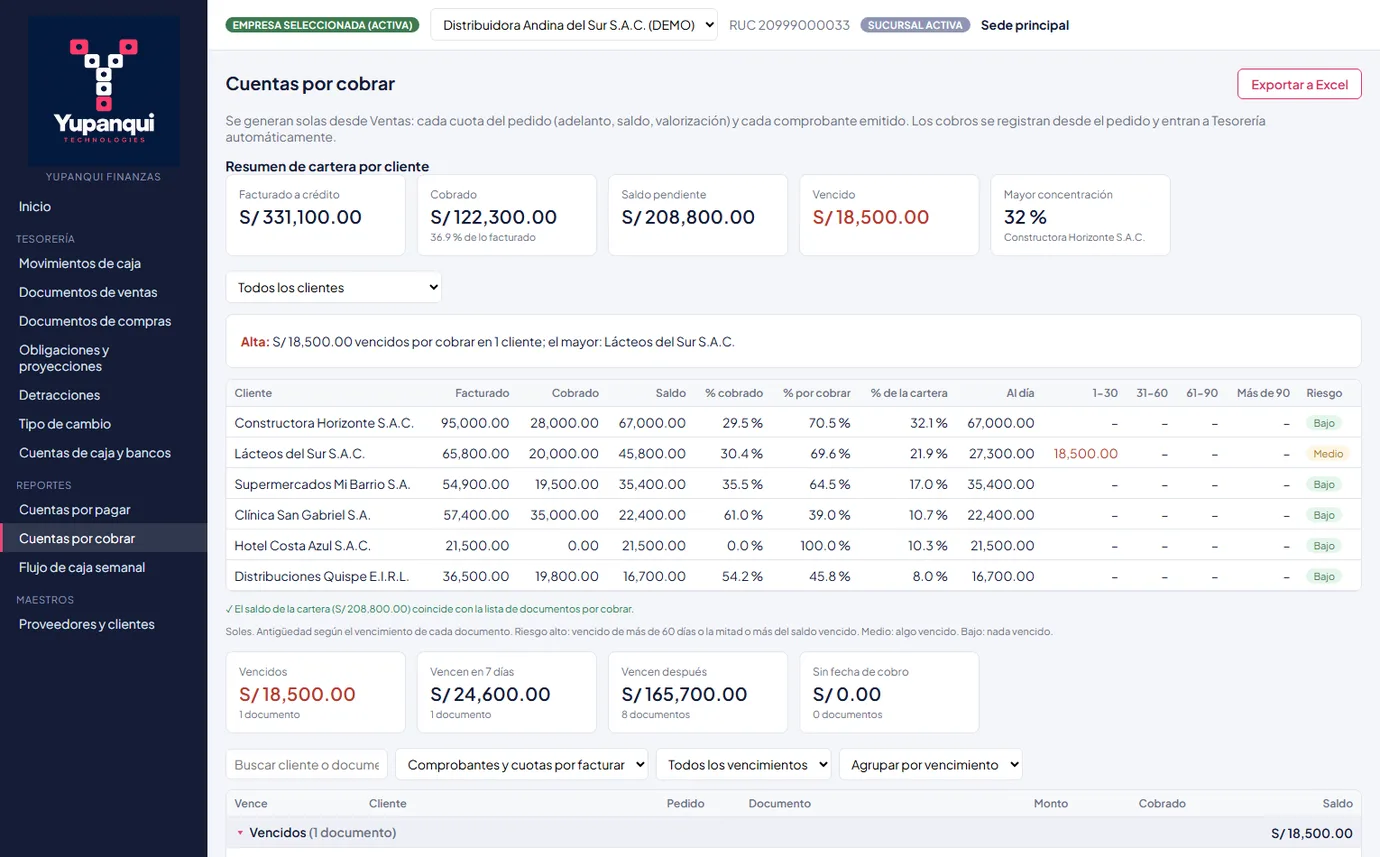The image size is (1380, 857).
Task: Click the % de la cartera header
Action: coord(909,393)
